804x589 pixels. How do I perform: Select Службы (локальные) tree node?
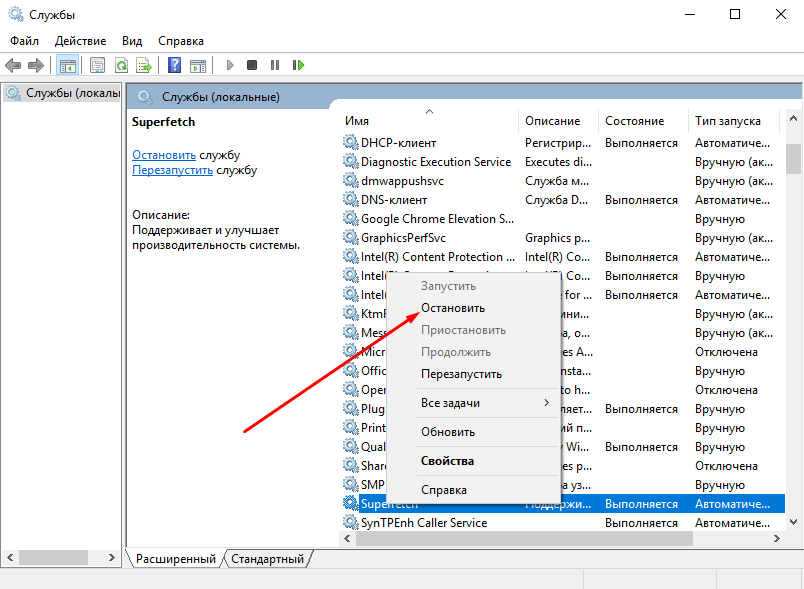point(64,93)
